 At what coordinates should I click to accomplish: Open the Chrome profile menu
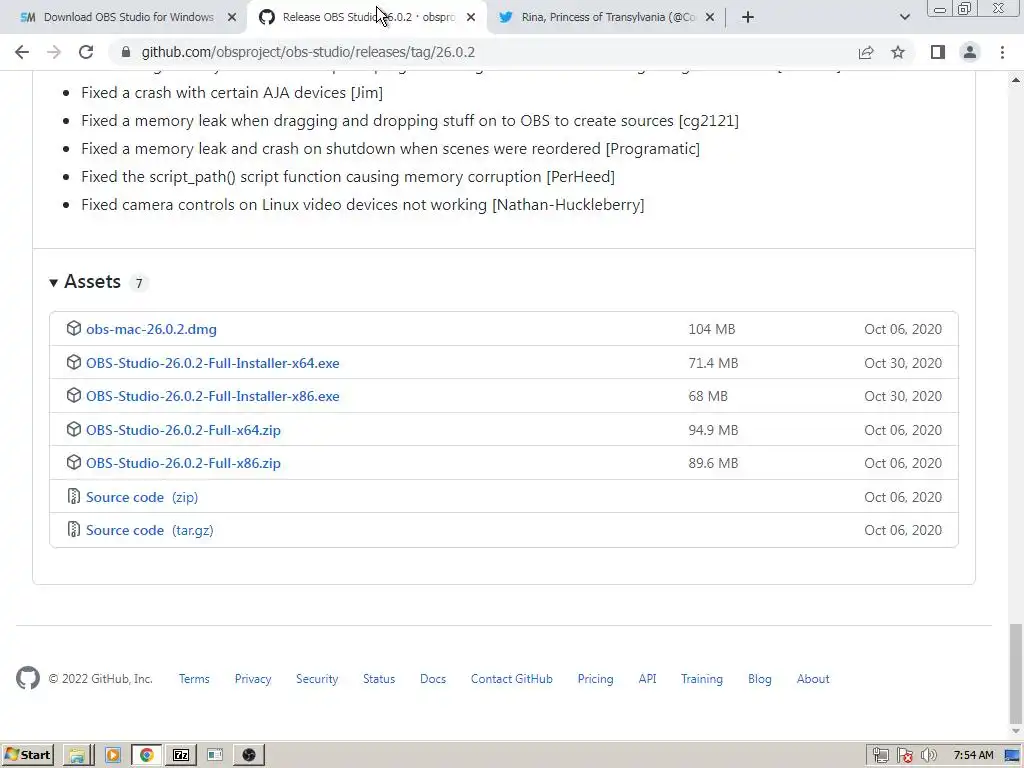click(x=970, y=52)
